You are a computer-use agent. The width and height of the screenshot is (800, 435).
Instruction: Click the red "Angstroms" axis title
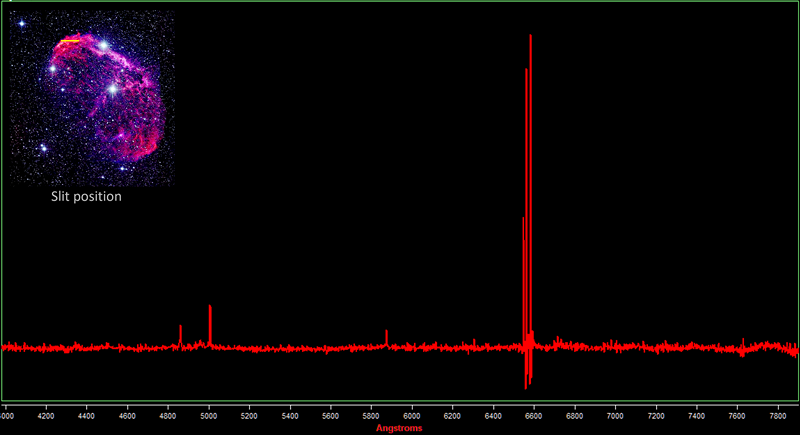point(399,428)
